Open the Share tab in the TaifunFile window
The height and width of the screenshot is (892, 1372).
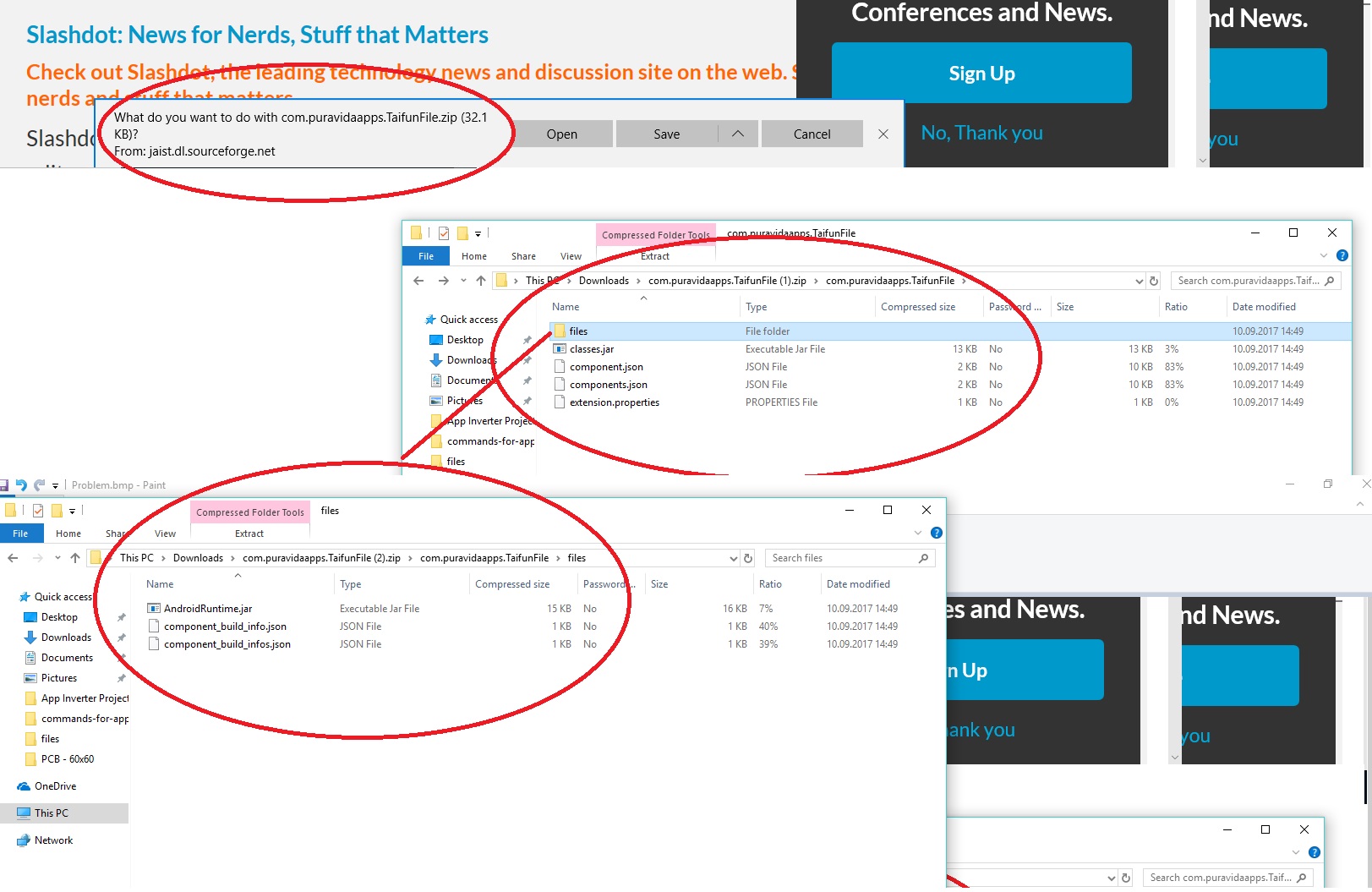click(523, 256)
